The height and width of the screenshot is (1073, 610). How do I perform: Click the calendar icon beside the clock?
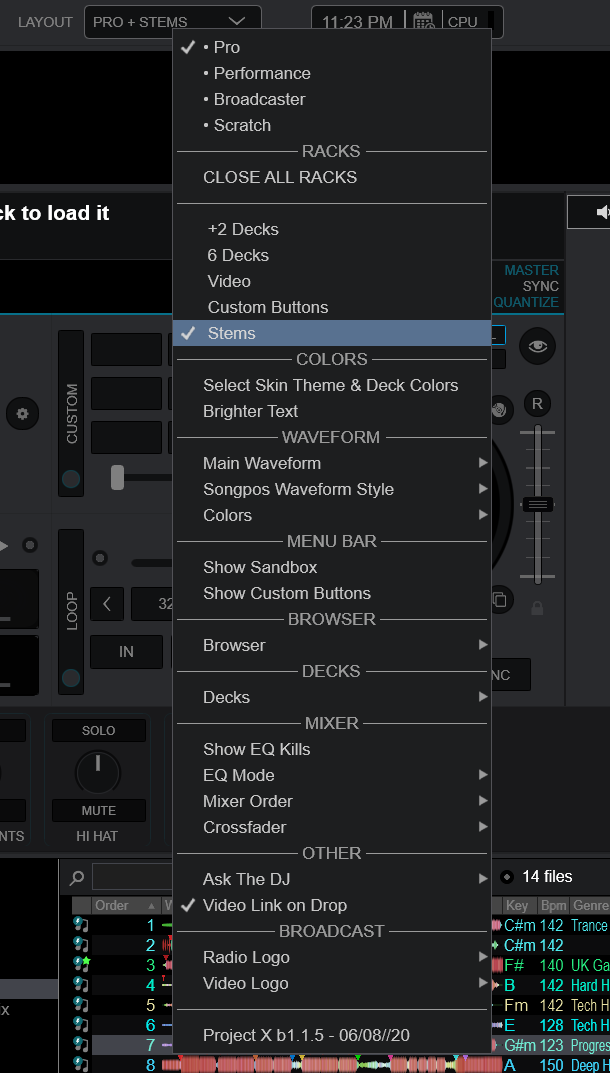424,22
